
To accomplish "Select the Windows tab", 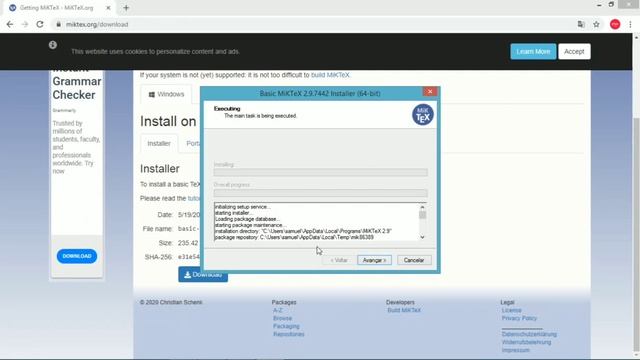I will 166,94.
